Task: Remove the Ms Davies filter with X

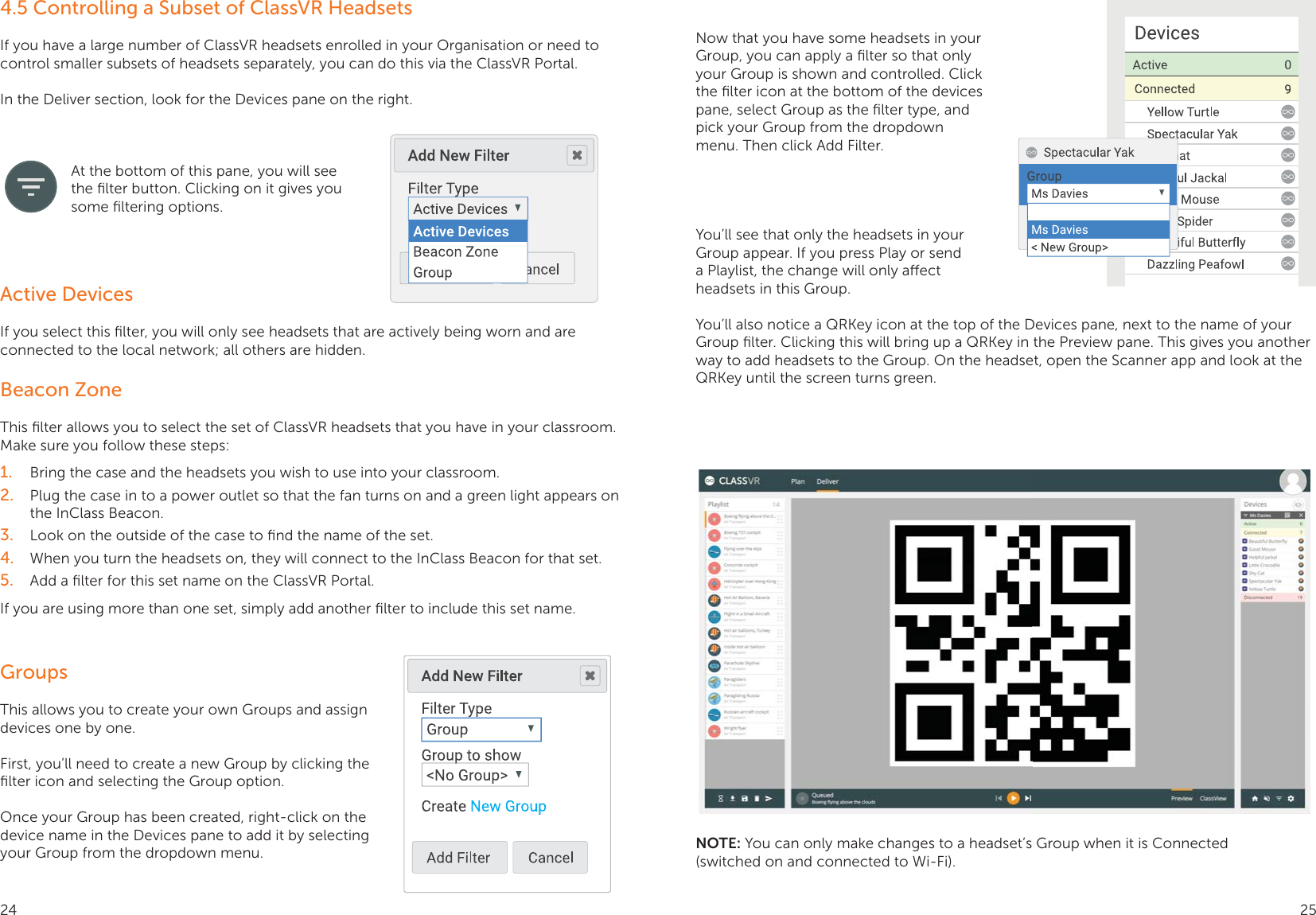Action: [x=1300, y=516]
